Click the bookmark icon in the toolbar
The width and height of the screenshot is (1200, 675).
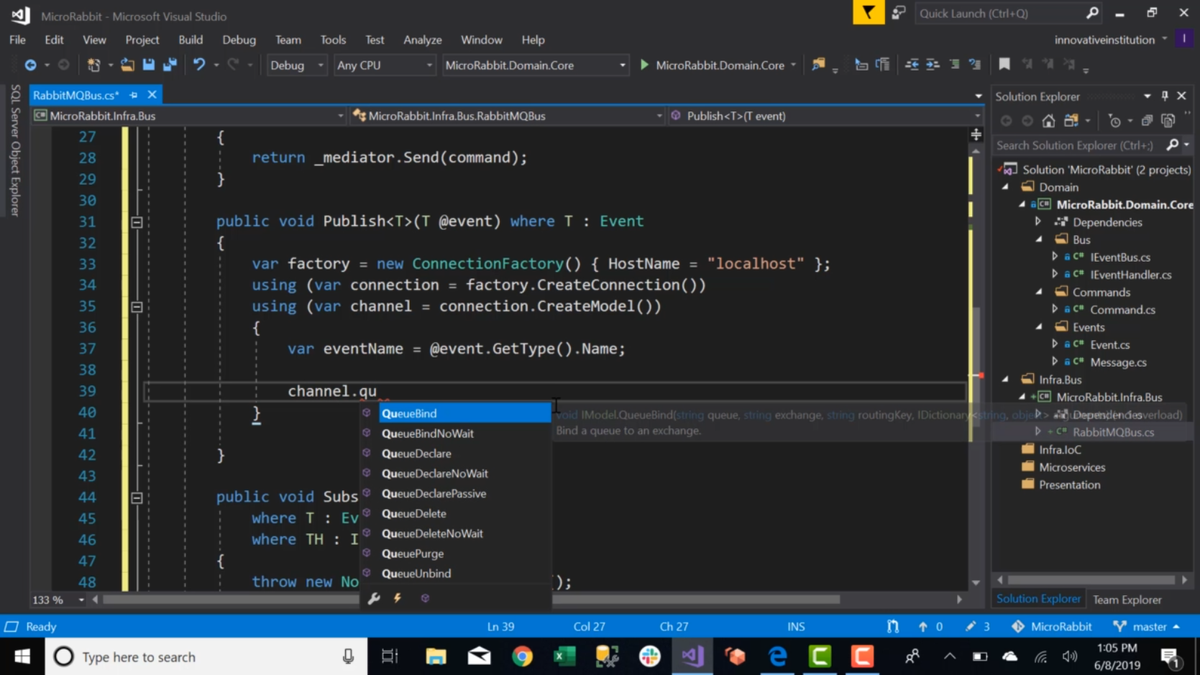click(1004, 65)
